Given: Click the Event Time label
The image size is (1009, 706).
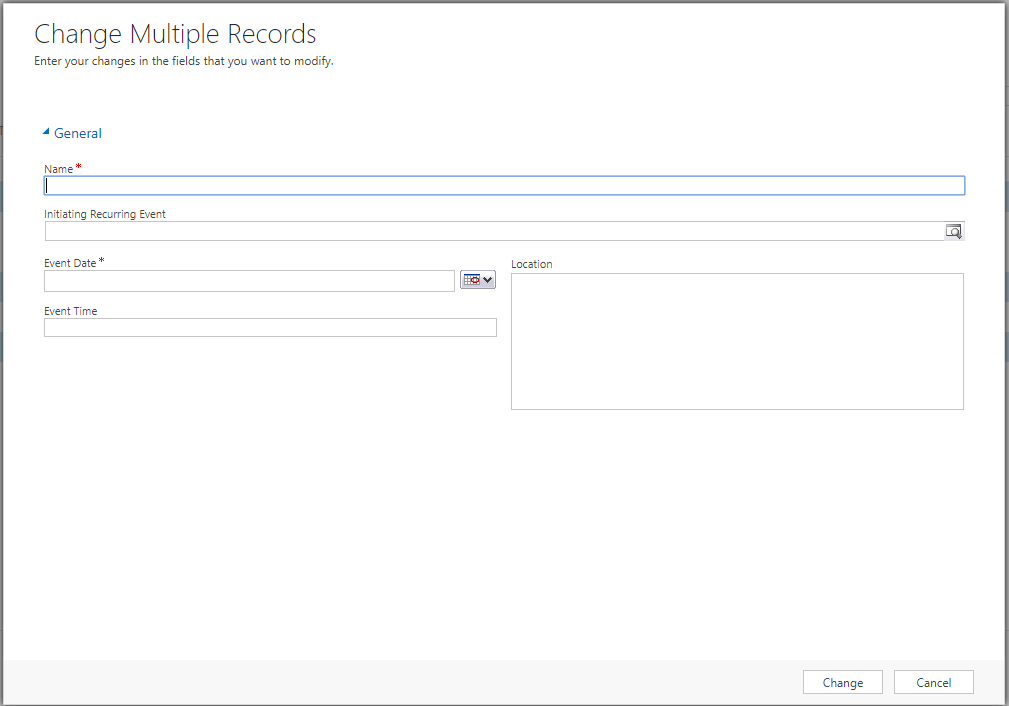Looking at the screenshot, I should click(x=71, y=311).
